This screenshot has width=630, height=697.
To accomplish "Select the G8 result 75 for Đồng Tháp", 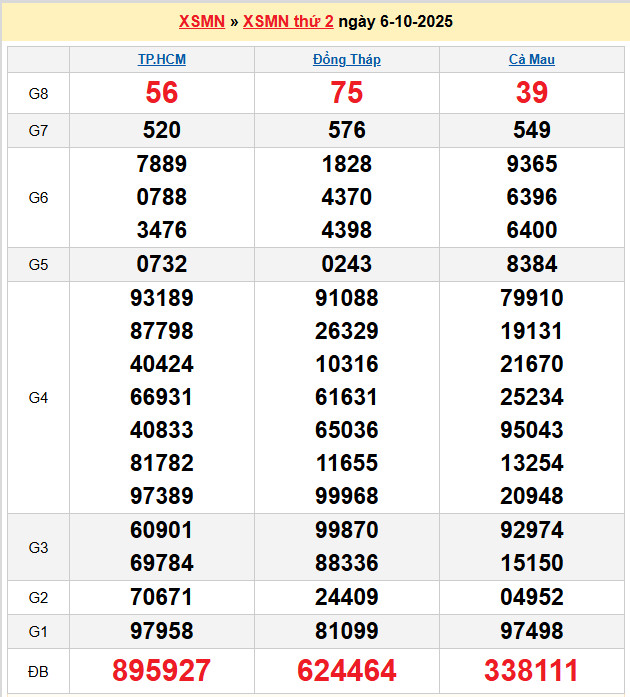I will [x=347, y=93].
